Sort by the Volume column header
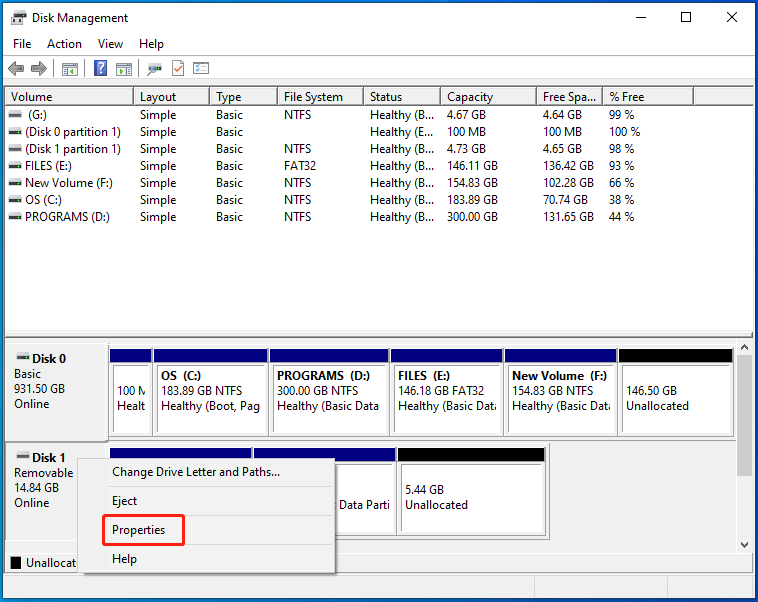758x602 pixels. point(69,97)
